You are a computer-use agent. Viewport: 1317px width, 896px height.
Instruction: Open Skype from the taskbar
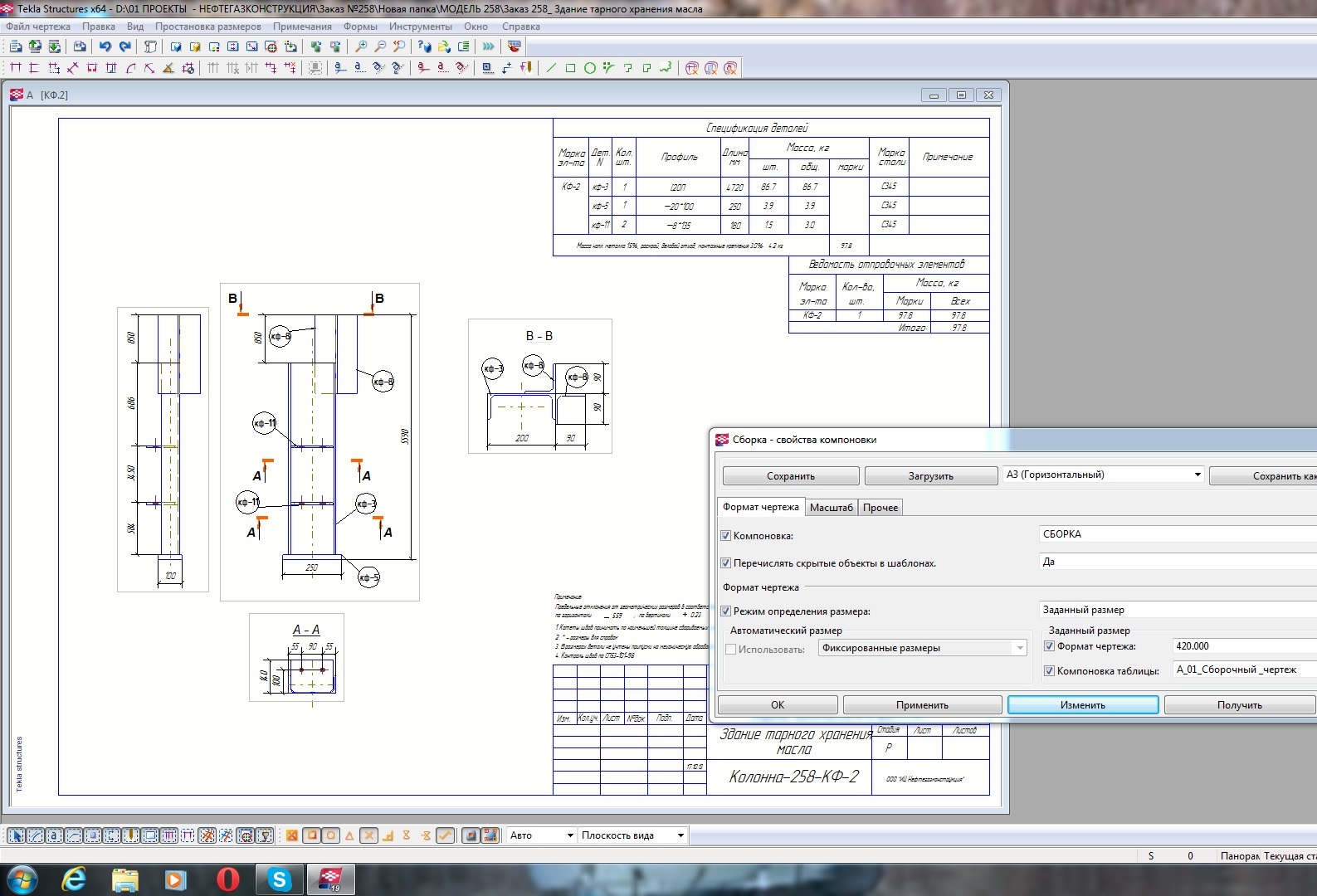pyautogui.click(x=280, y=879)
